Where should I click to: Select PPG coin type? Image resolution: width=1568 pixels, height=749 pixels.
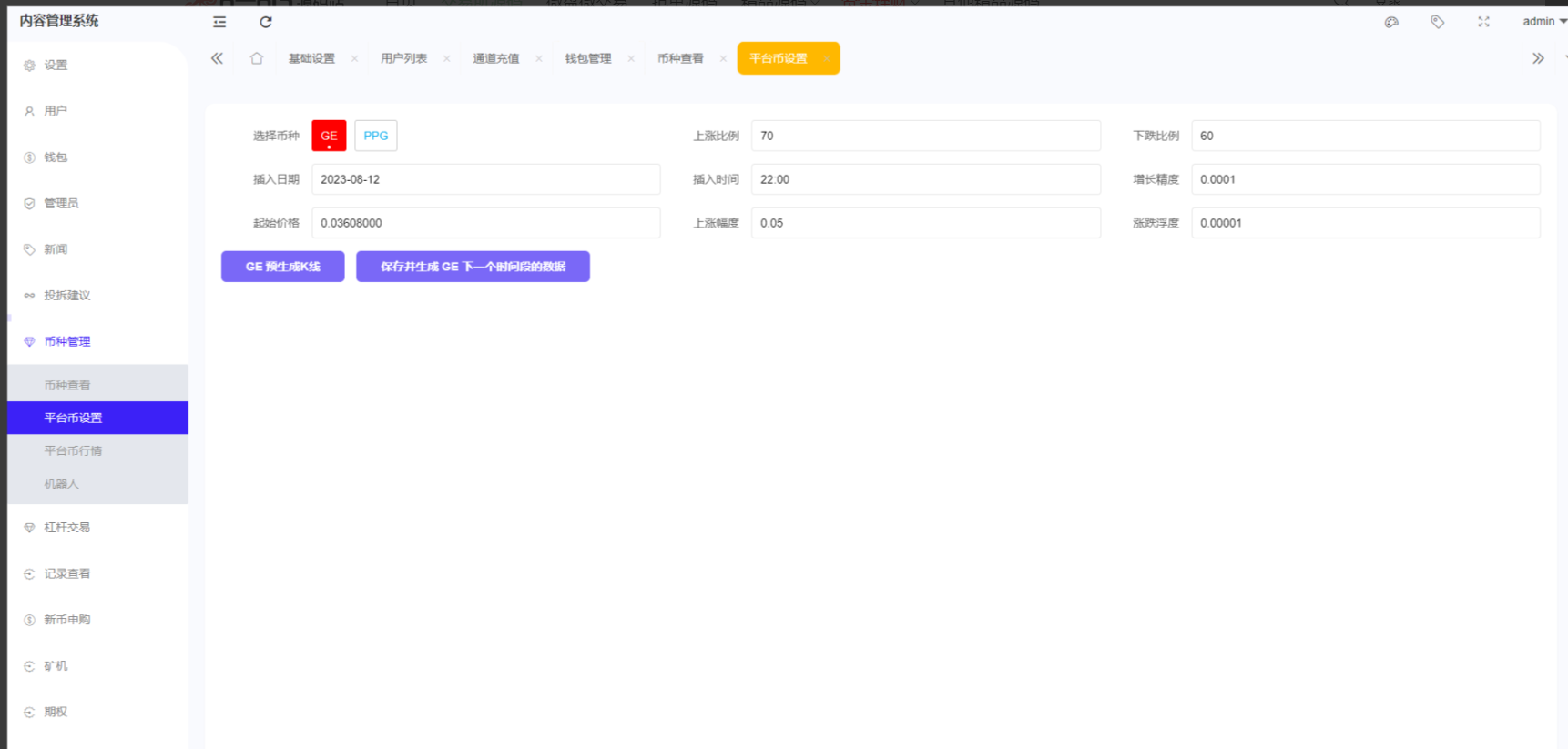coord(376,136)
